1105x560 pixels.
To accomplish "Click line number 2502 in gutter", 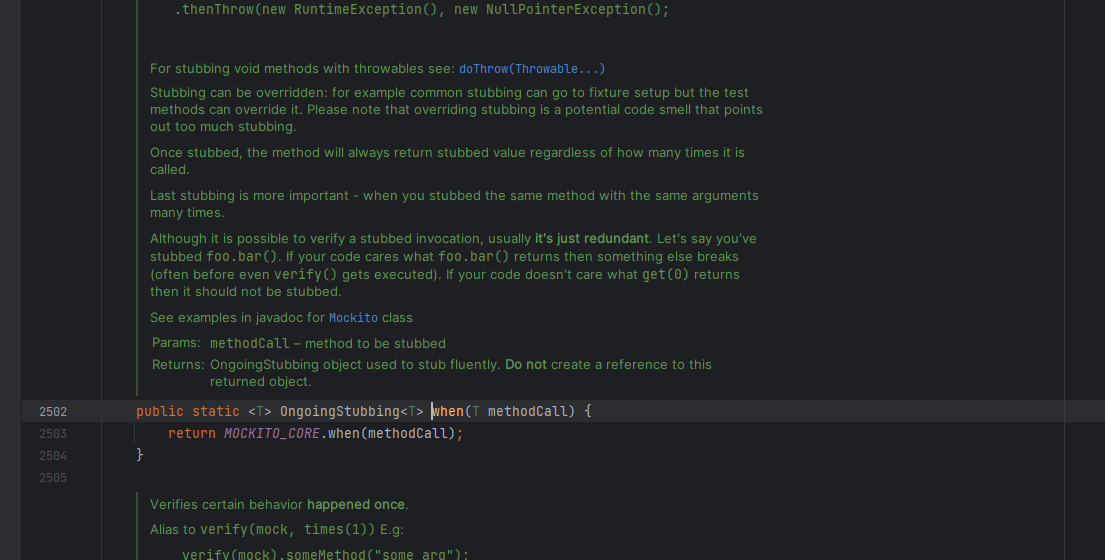I will 53,412.
